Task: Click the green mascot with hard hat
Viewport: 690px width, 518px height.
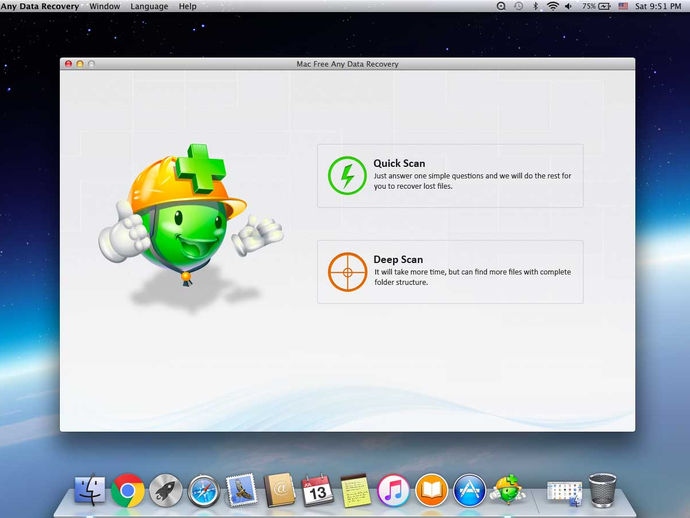Action: click(190, 216)
